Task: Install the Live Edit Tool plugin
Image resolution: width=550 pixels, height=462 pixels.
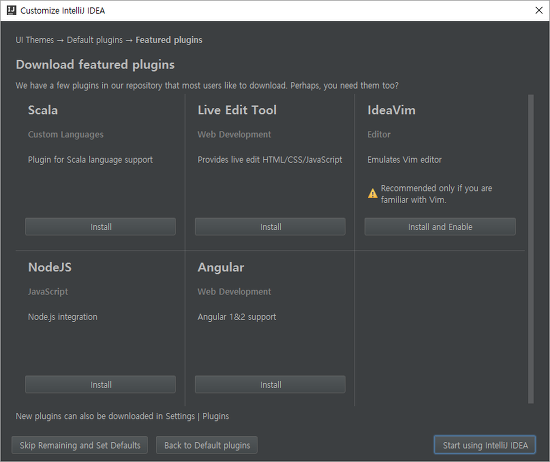Action: (270, 227)
